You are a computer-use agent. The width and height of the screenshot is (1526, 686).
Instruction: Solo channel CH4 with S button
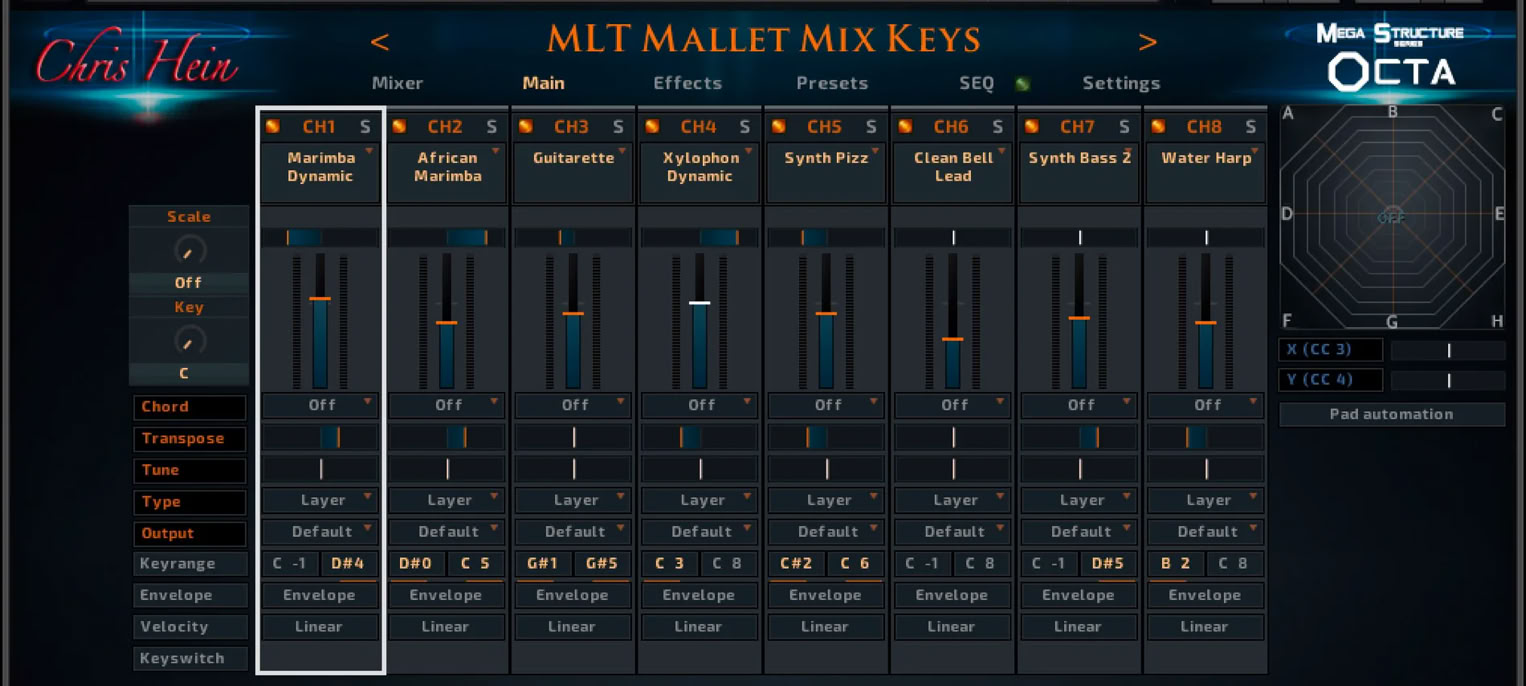pyautogui.click(x=744, y=127)
